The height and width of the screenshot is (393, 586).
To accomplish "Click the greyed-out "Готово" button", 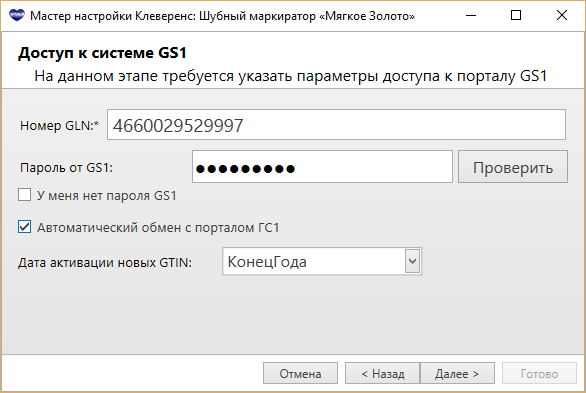I will pos(539,373).
